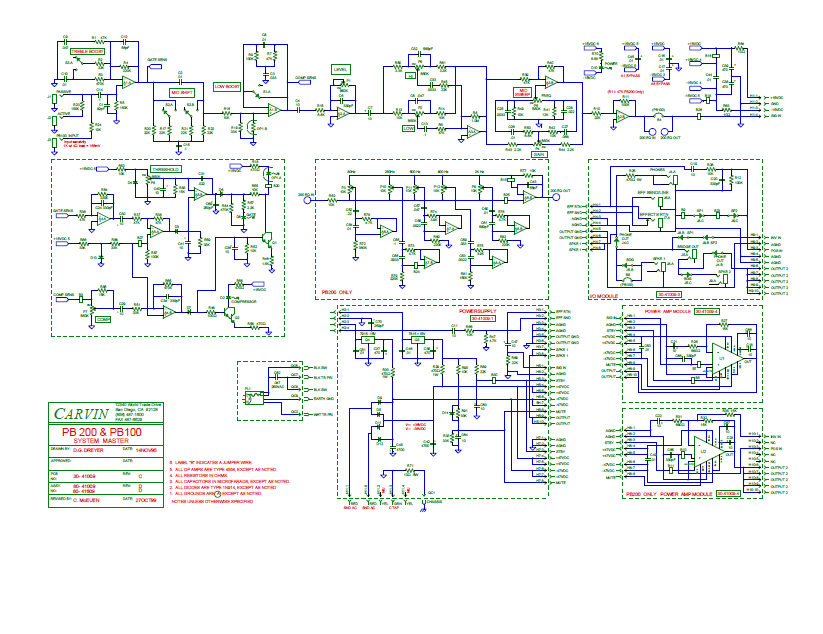Click the revision date "27OCT99"
Screen dimensions: 823x634
coord(145,500)
